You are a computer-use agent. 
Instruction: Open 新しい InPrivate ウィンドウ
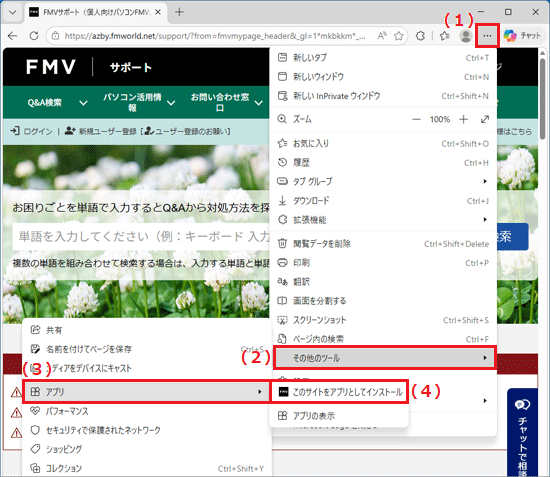click(383, 96)
